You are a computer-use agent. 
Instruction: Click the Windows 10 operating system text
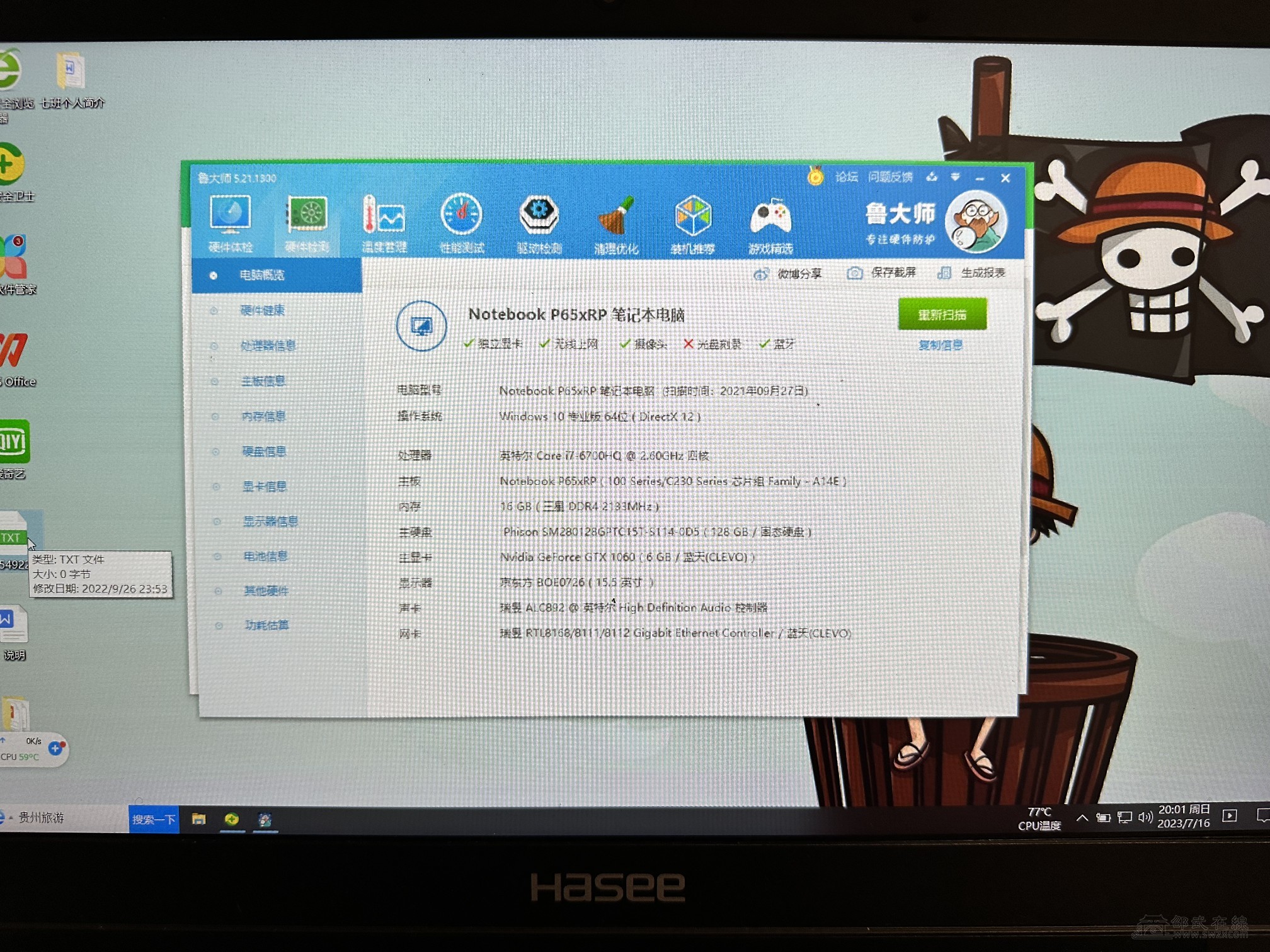[x=600, y=417]
